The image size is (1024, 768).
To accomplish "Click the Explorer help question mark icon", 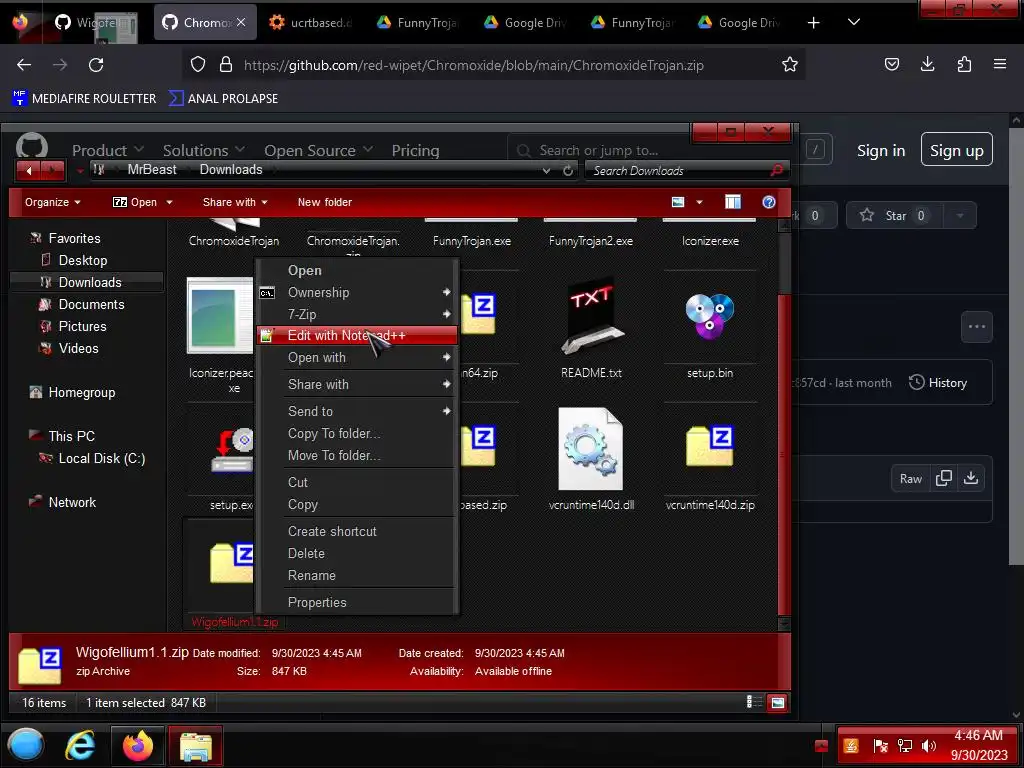I will pos(769,202).
